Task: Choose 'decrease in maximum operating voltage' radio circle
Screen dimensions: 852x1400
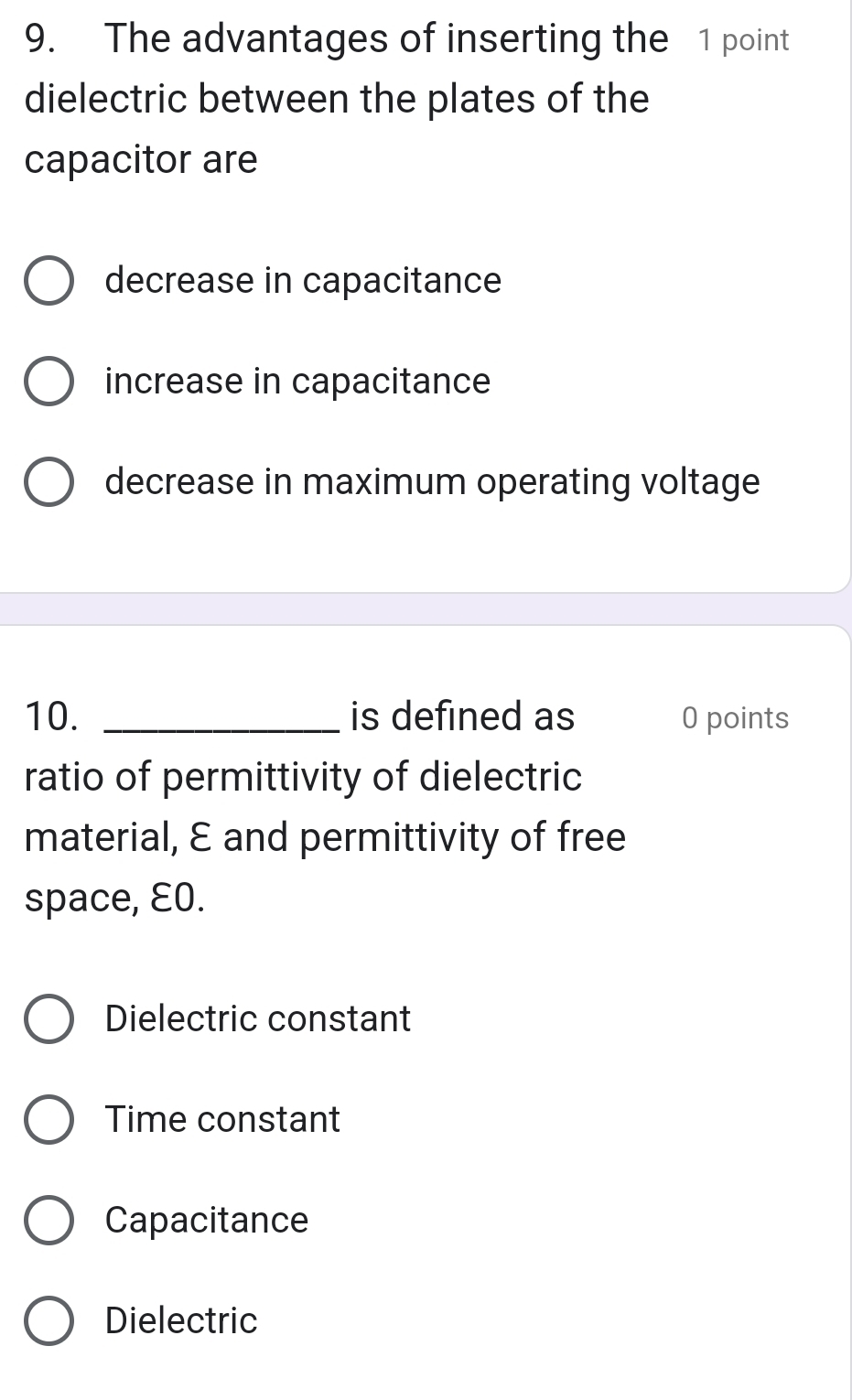Action: click(x=48, y=482)
